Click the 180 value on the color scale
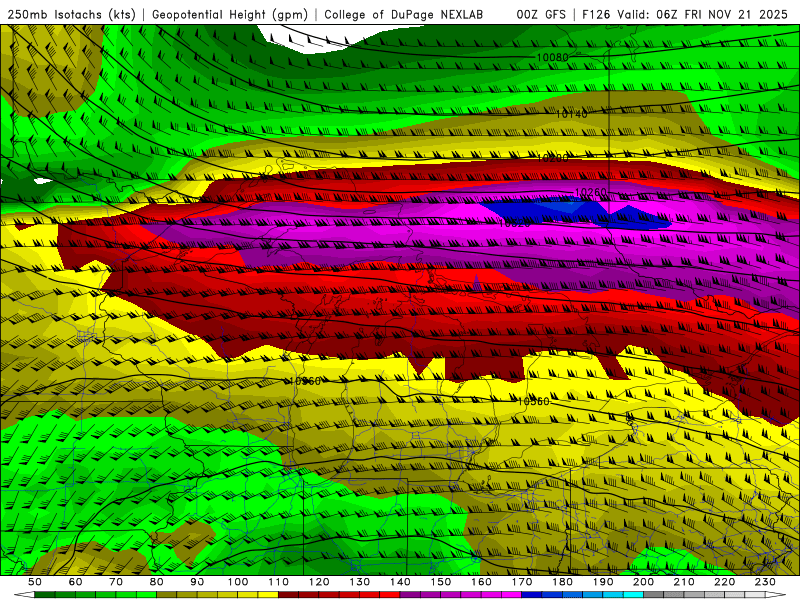The height and width of the screenshot is (600, 800). [x=562, y=582]
